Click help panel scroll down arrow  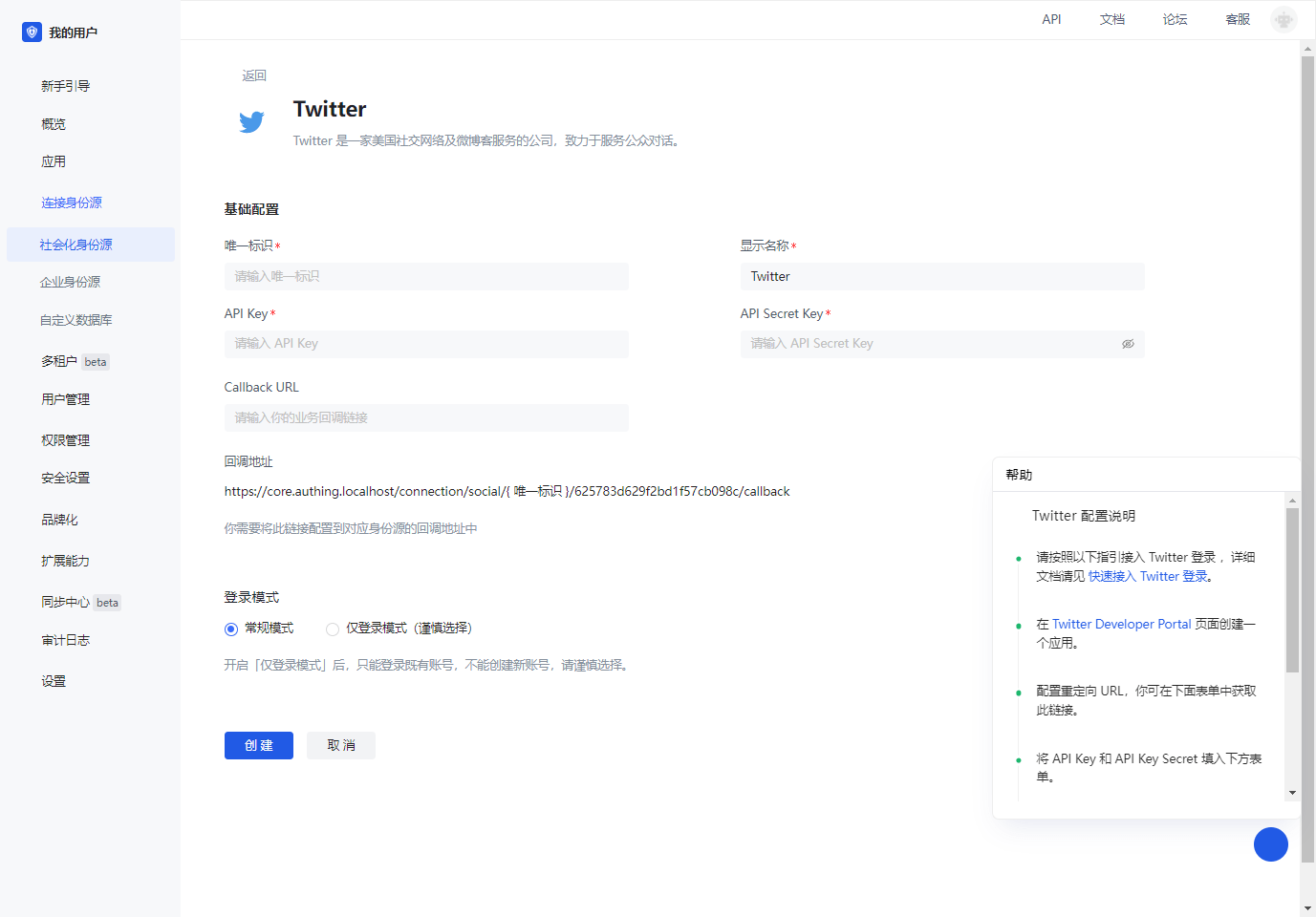(x=1292, y=793)
